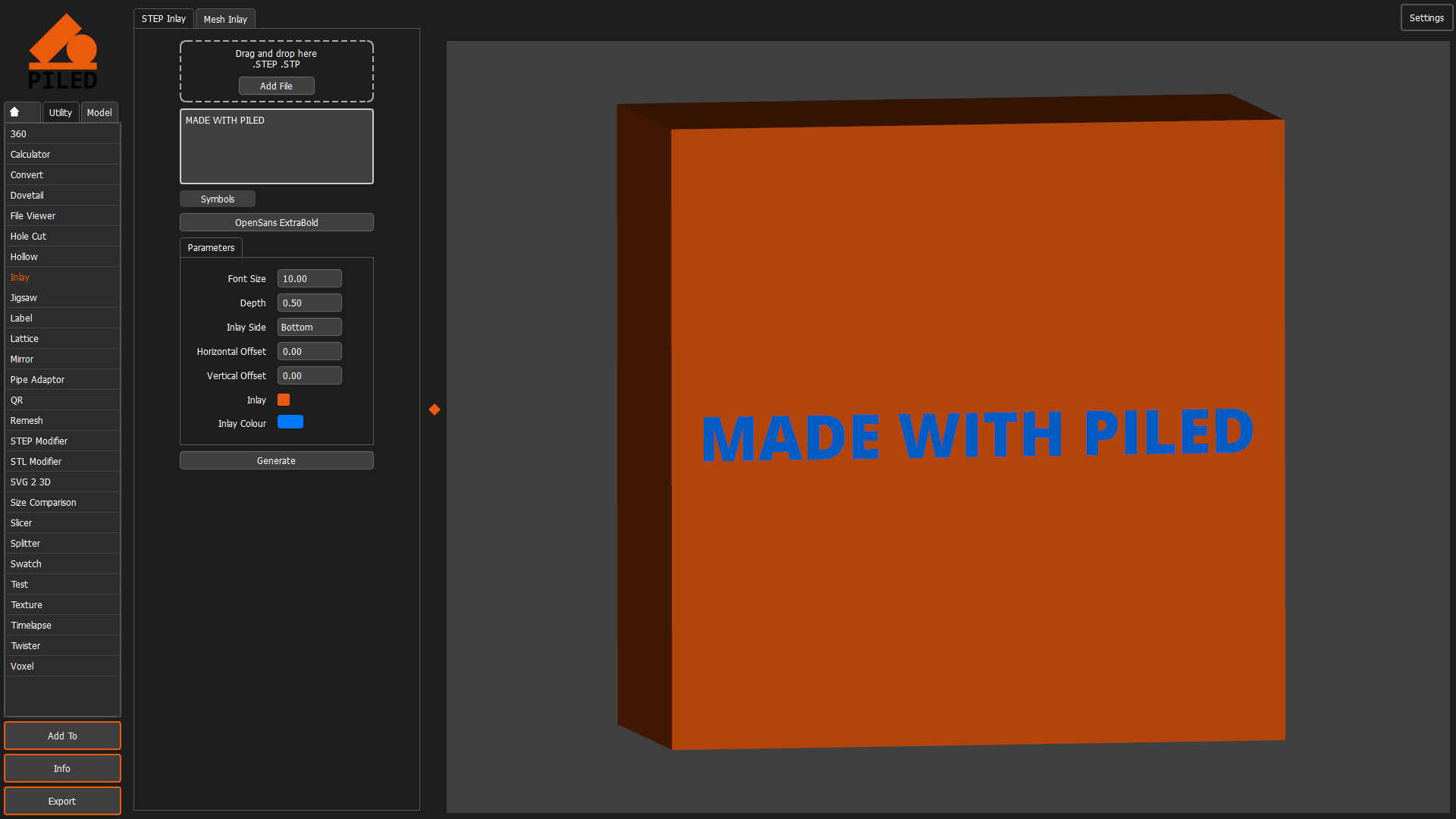Click the blue inlay text on the 3D model

tap(977, 435)
